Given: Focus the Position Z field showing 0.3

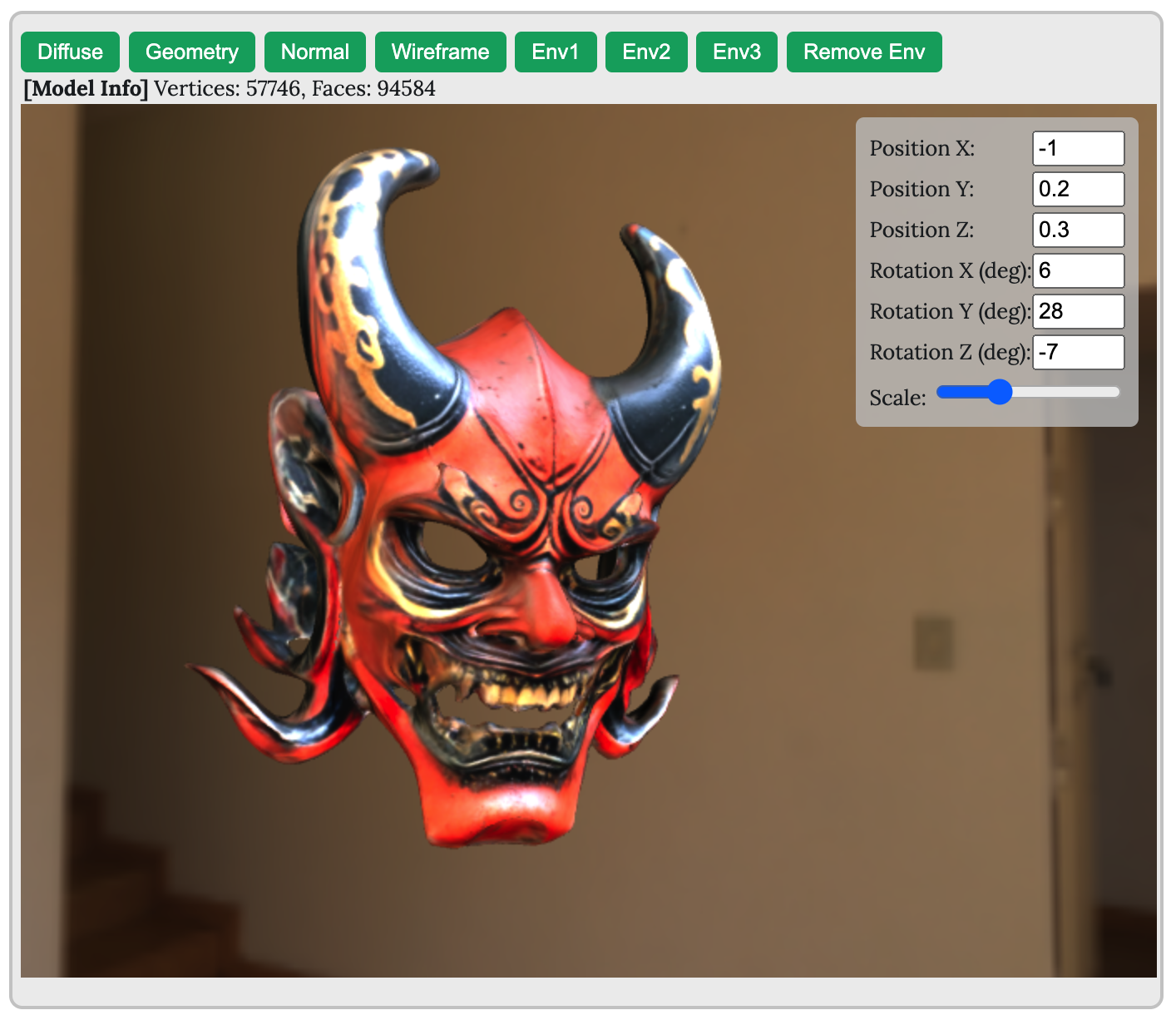Looking at the screenshot, I should (x=1078, y=230).
